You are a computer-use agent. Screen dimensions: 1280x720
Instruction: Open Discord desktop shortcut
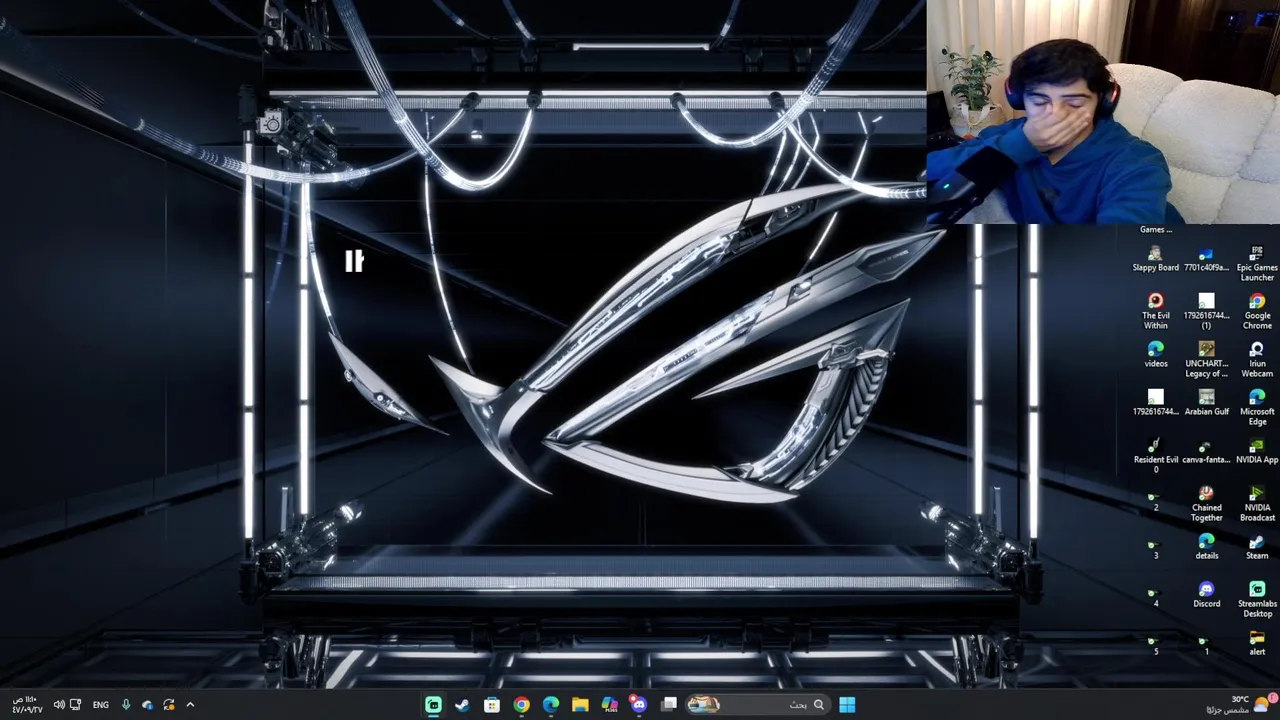click(1206, 595)
